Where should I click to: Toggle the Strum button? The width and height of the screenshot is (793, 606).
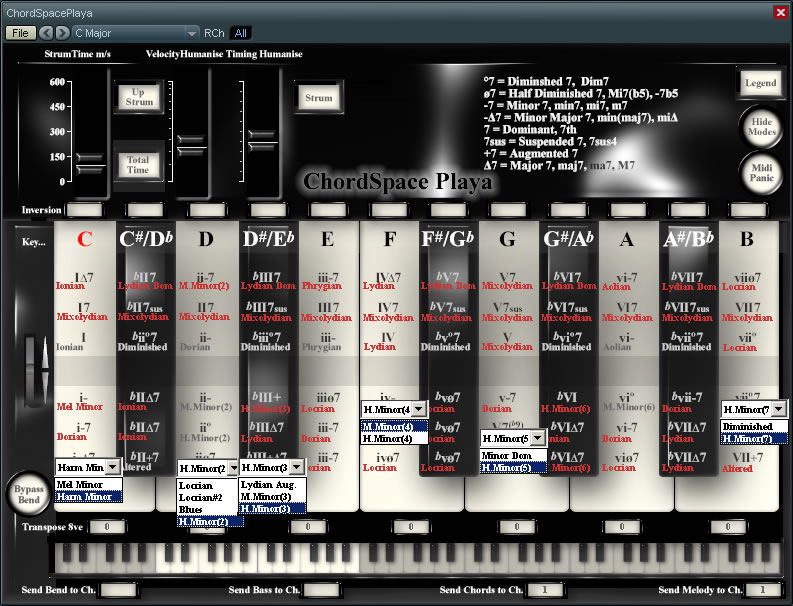pos(319,98)
